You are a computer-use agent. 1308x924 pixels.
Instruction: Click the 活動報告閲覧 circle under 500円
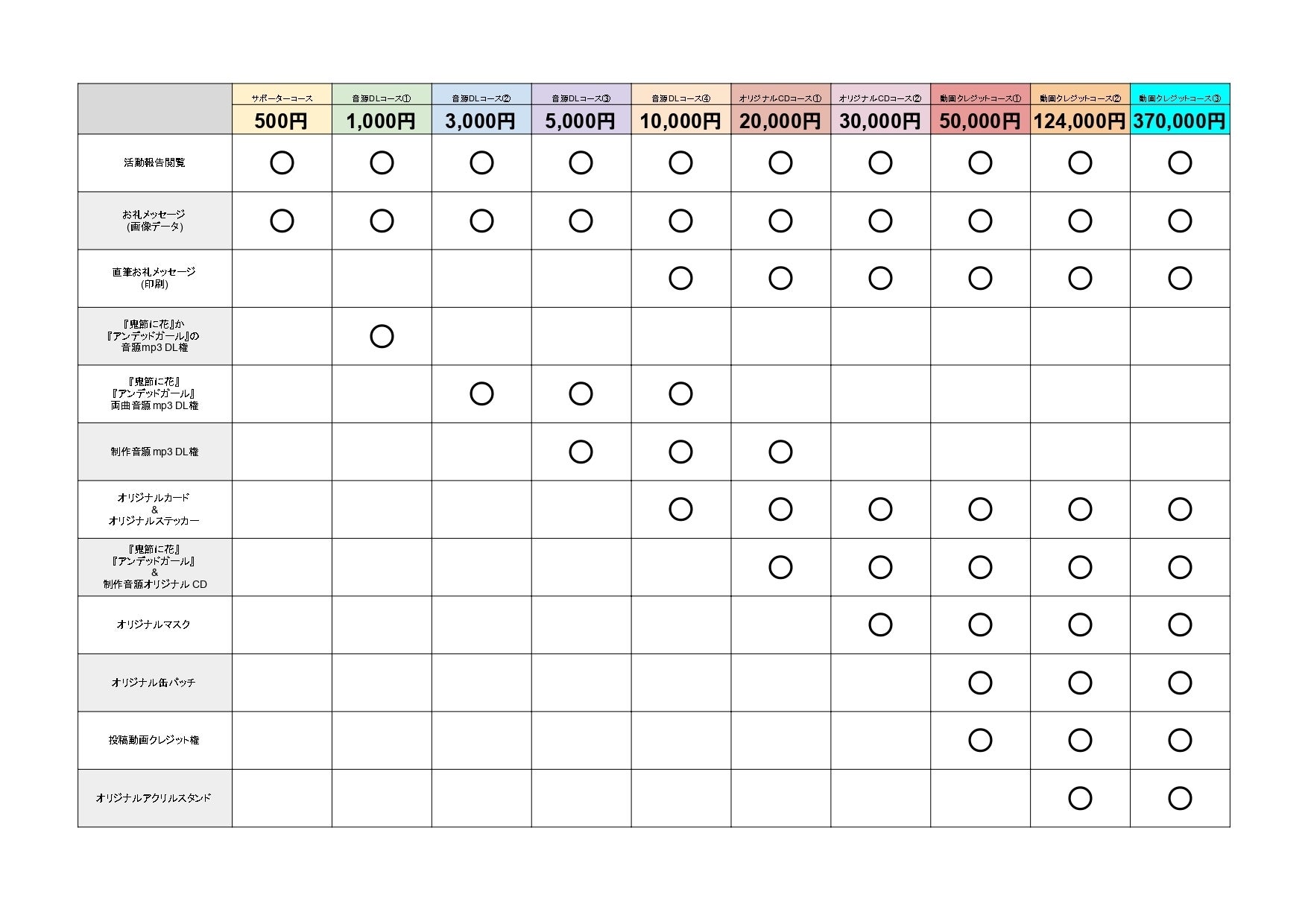coord(282,162)
